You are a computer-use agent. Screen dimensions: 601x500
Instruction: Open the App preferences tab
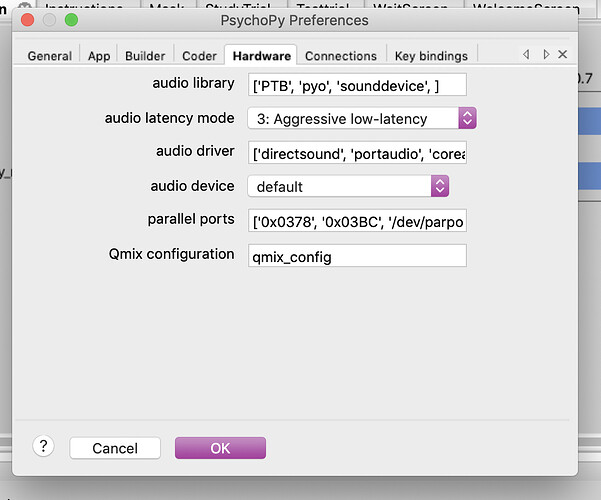tap(99, 56)
